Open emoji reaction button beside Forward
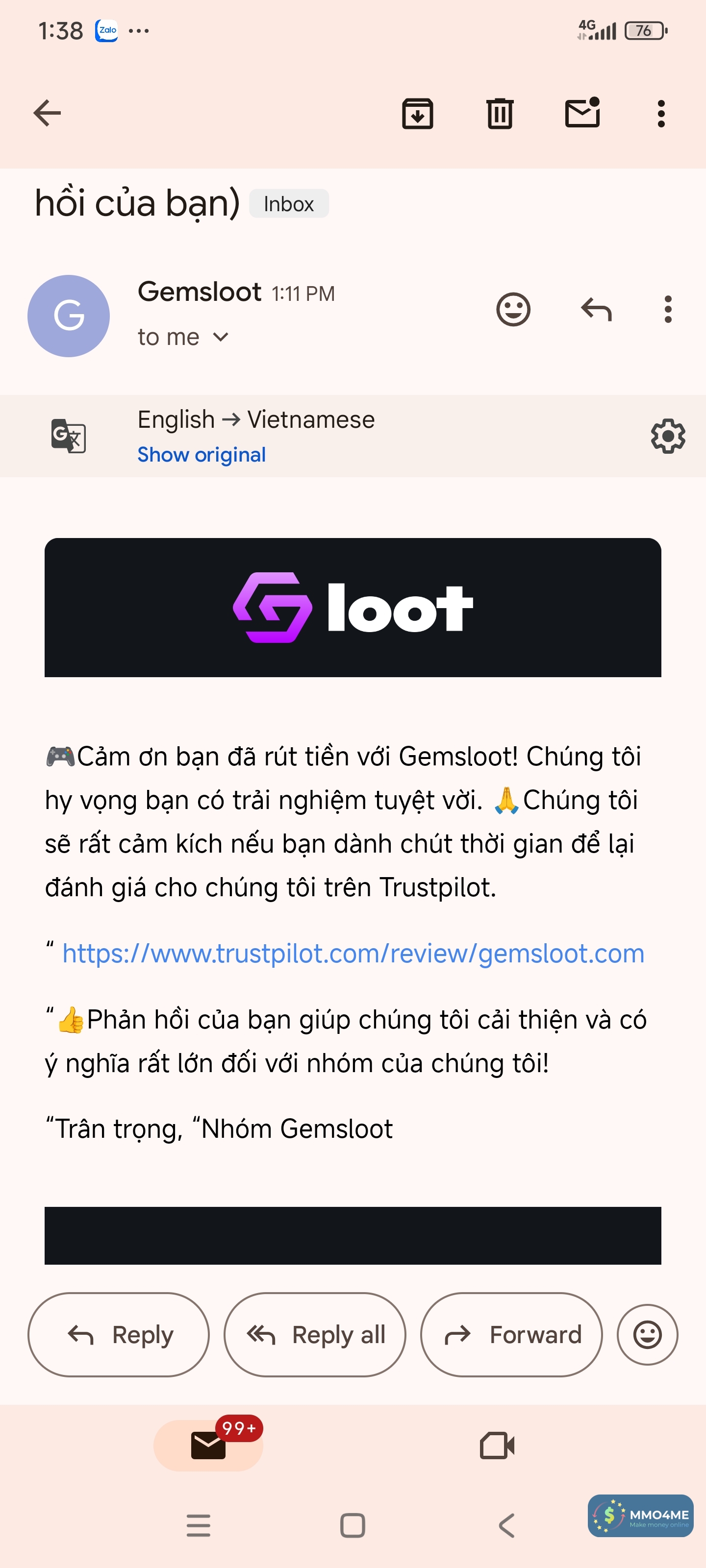The height and width of the screenshot is (1568, 706). pyautogui.click(x=647, y=1334)
